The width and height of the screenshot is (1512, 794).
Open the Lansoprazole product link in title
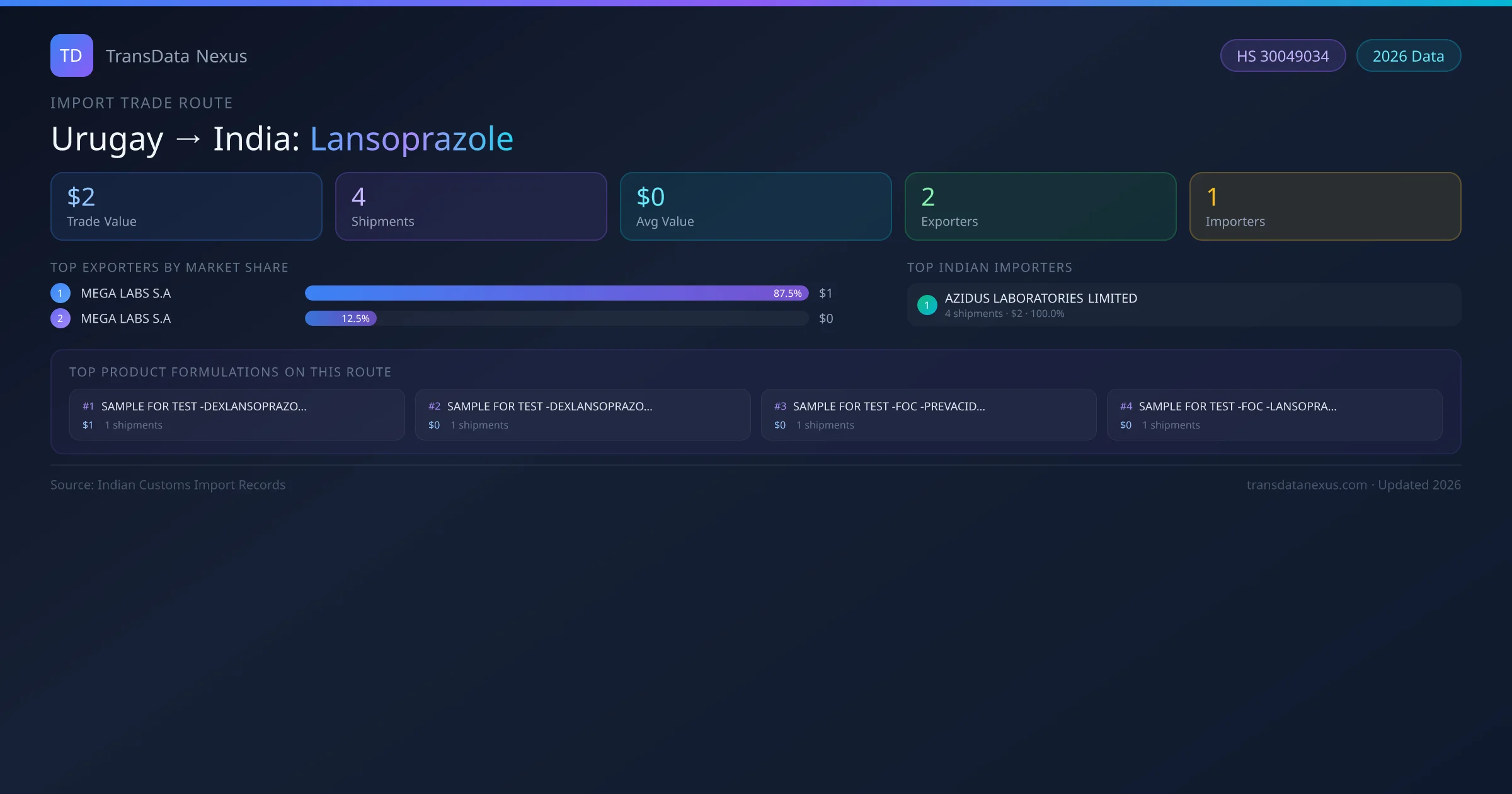[x=411, y=139]
